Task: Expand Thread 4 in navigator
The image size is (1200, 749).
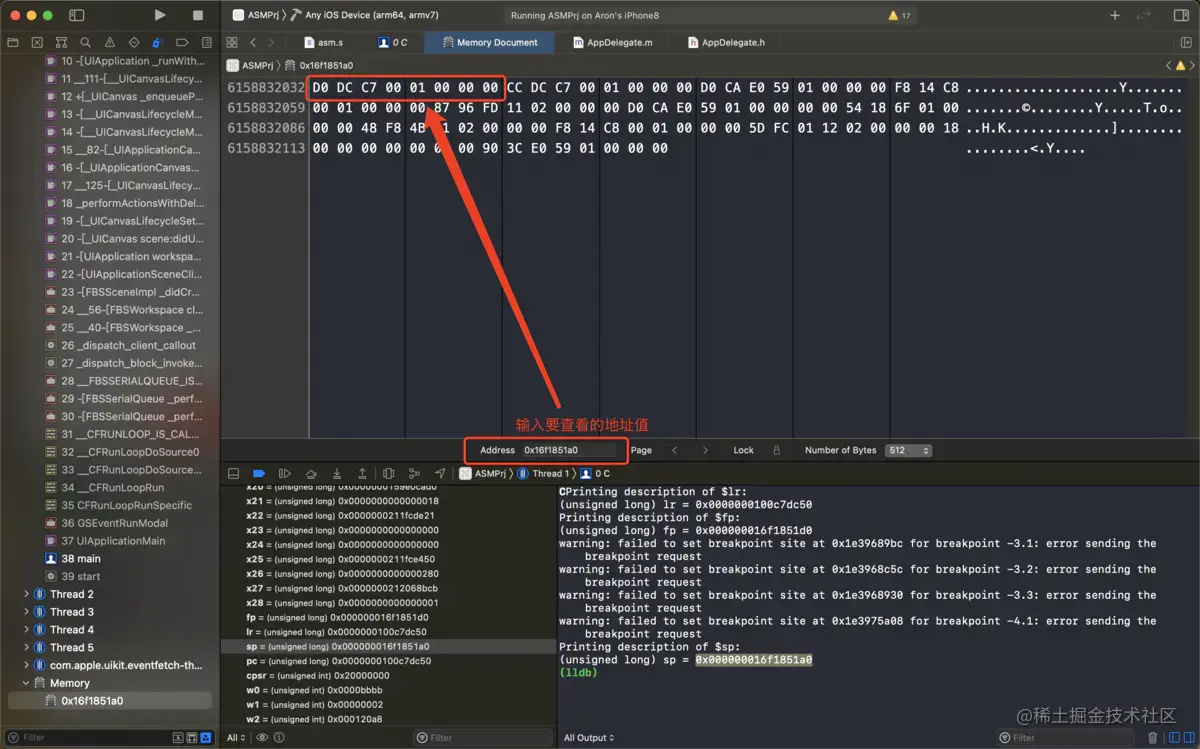Action: coord(27,630)
